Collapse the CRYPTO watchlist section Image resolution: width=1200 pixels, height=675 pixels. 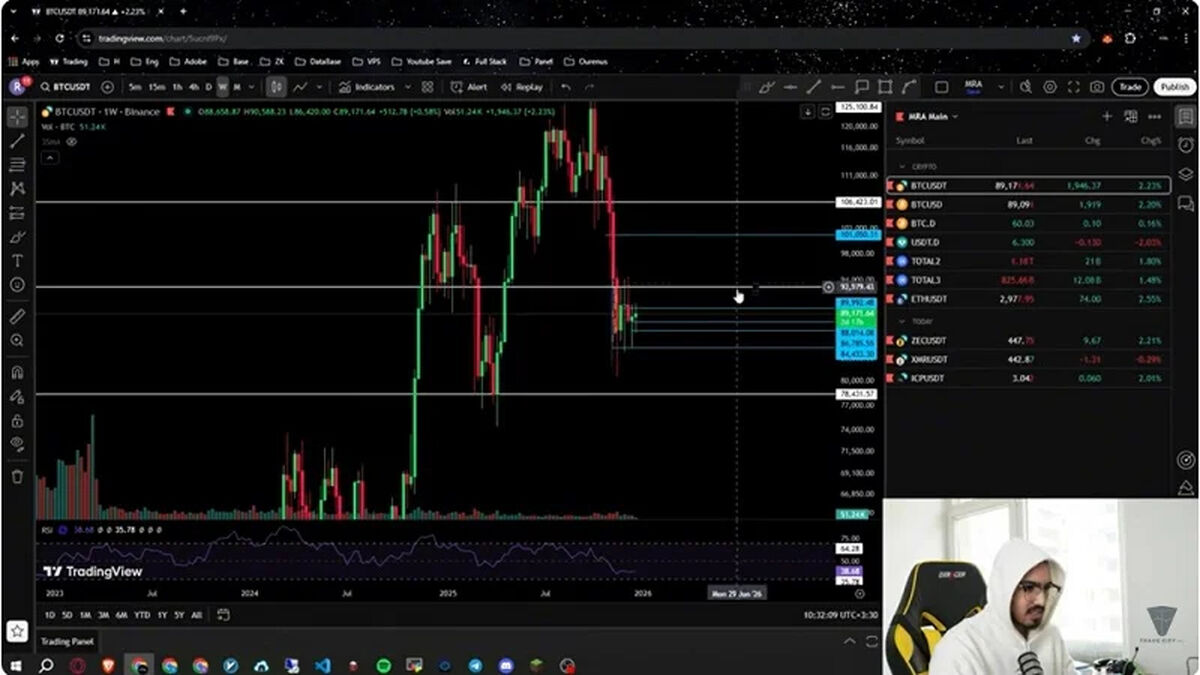coord(903,166)
